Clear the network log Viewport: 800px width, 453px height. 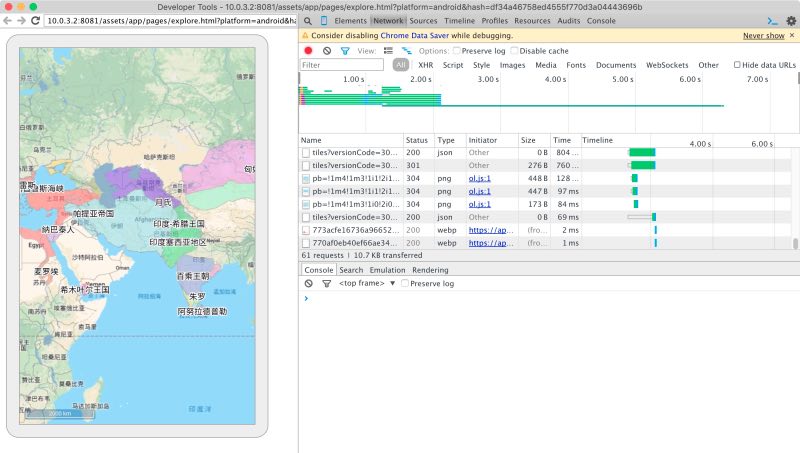point(326,50)
